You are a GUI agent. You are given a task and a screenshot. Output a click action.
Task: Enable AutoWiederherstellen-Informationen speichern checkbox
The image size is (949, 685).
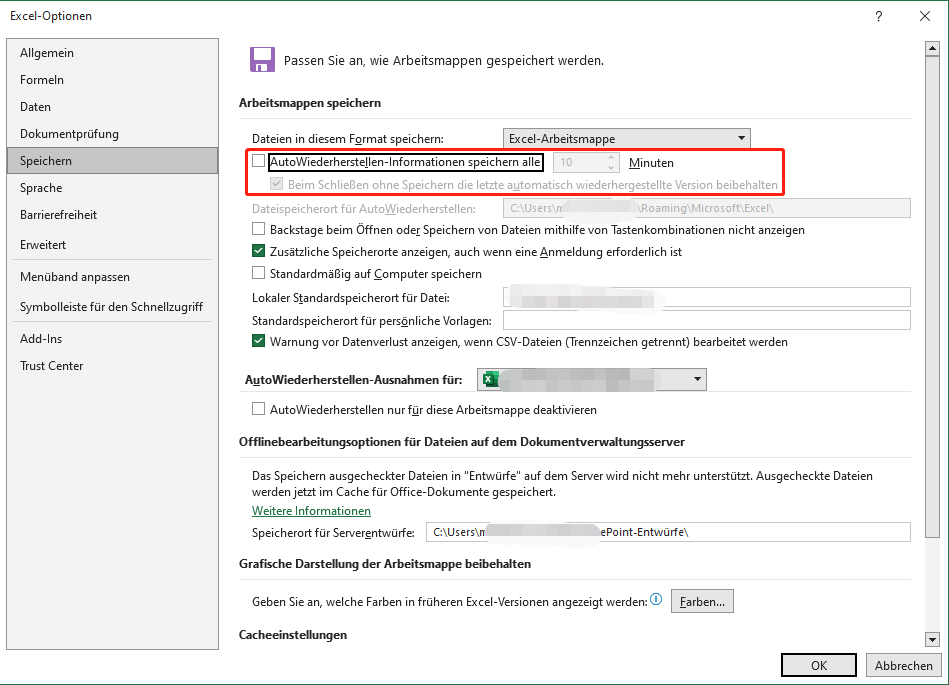coord(259,162)
